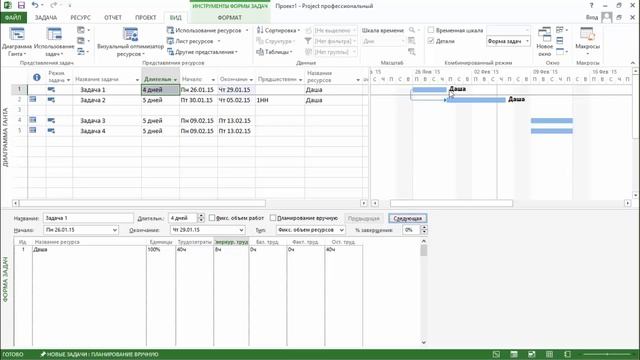Click the Redo arrow icon
Screen dimensions: 640x360
(54, 5)
